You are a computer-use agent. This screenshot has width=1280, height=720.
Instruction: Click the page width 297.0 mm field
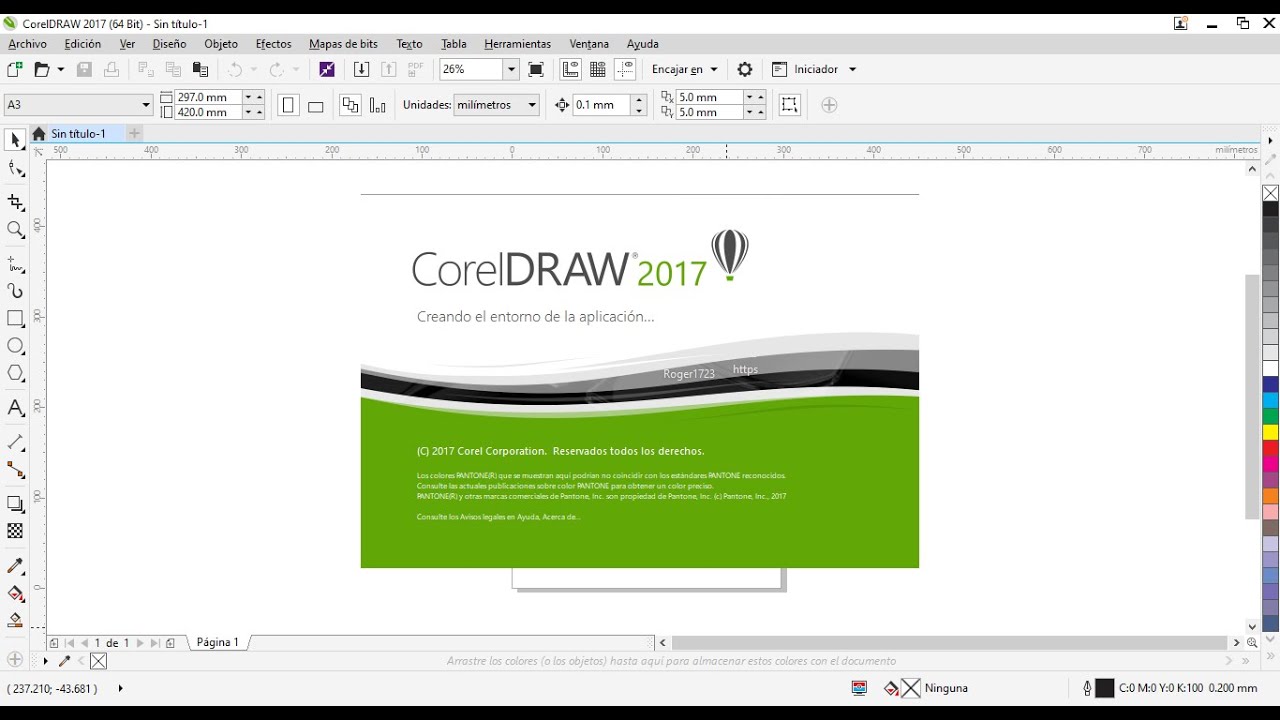(208, 97)
